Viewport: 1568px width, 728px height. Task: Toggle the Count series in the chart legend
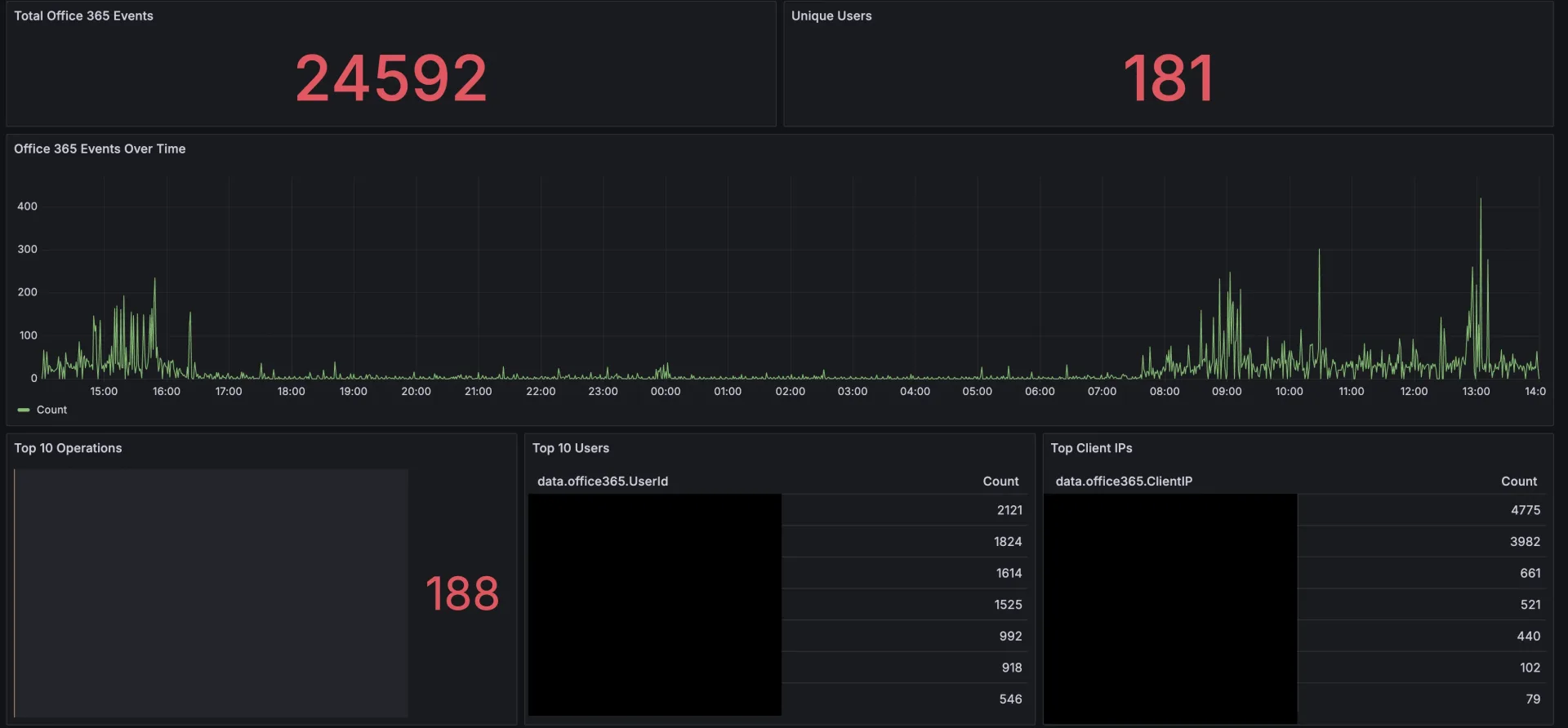click(x=51, y=410)
